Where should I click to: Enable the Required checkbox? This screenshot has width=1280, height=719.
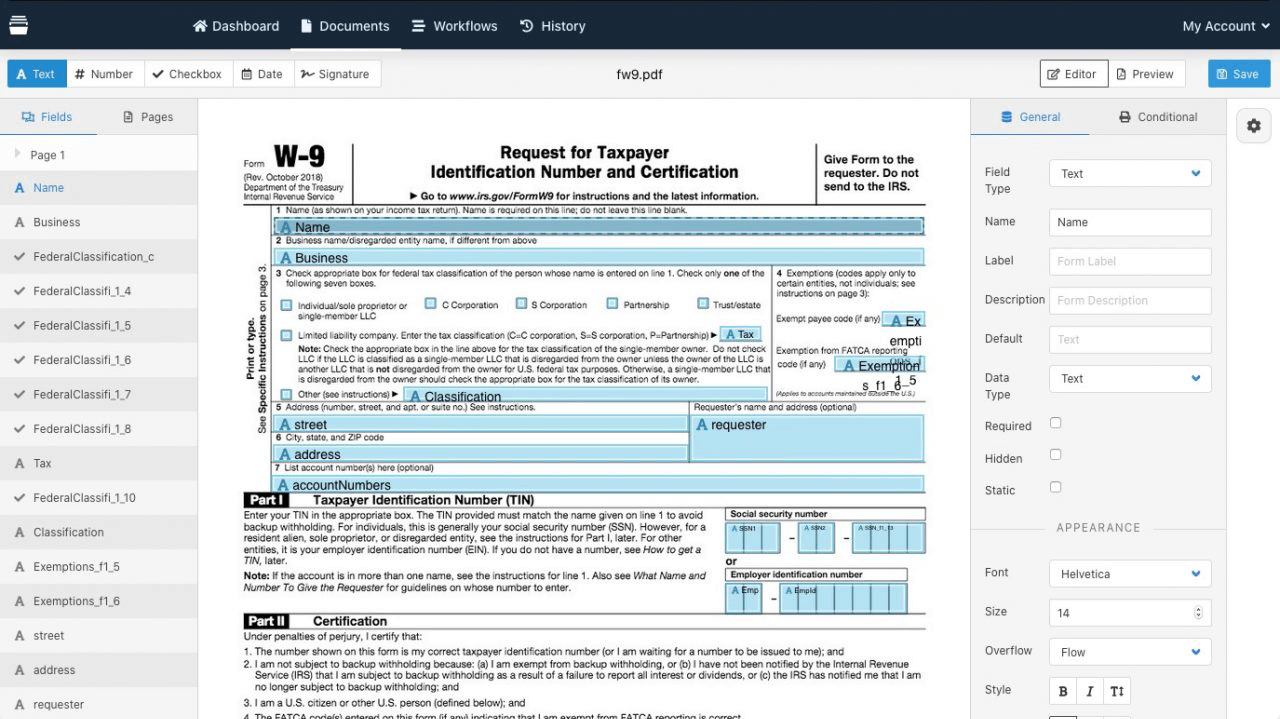click(x=1055, y=423)
